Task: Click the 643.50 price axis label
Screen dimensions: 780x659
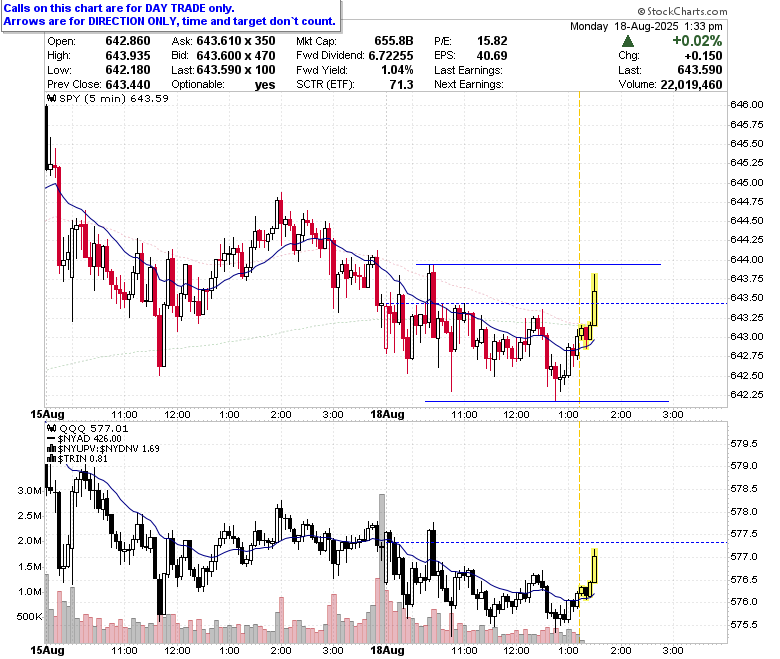Action: (747, 297)
